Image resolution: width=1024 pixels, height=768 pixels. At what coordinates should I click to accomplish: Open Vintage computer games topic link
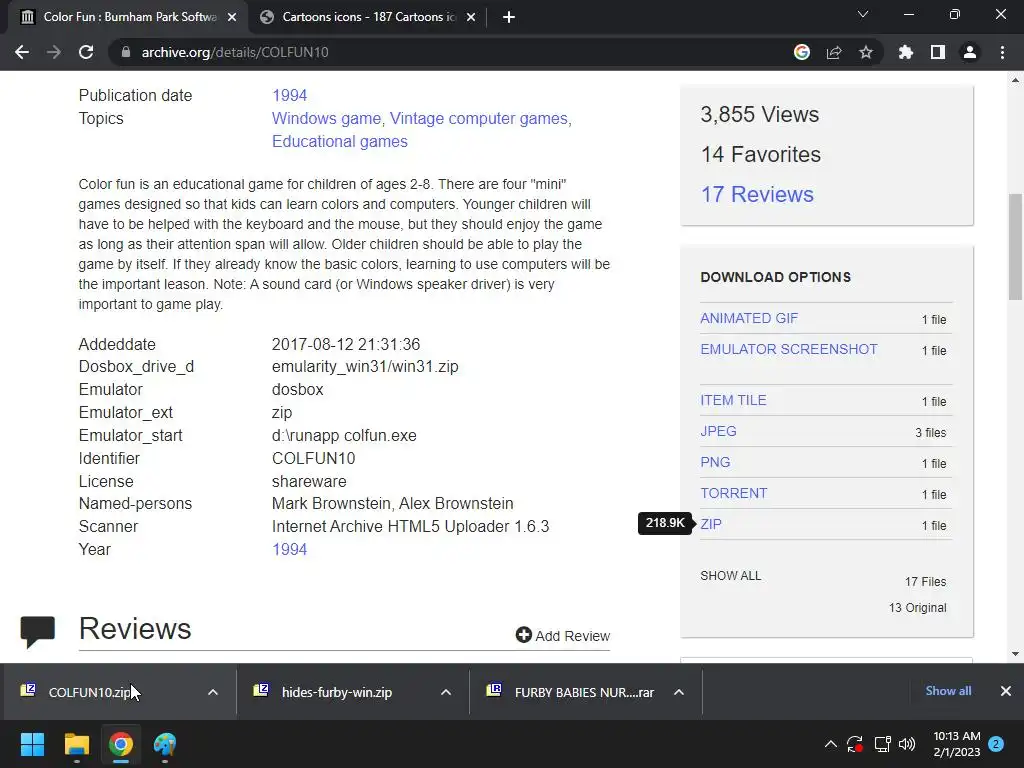[x=479, y=118]
